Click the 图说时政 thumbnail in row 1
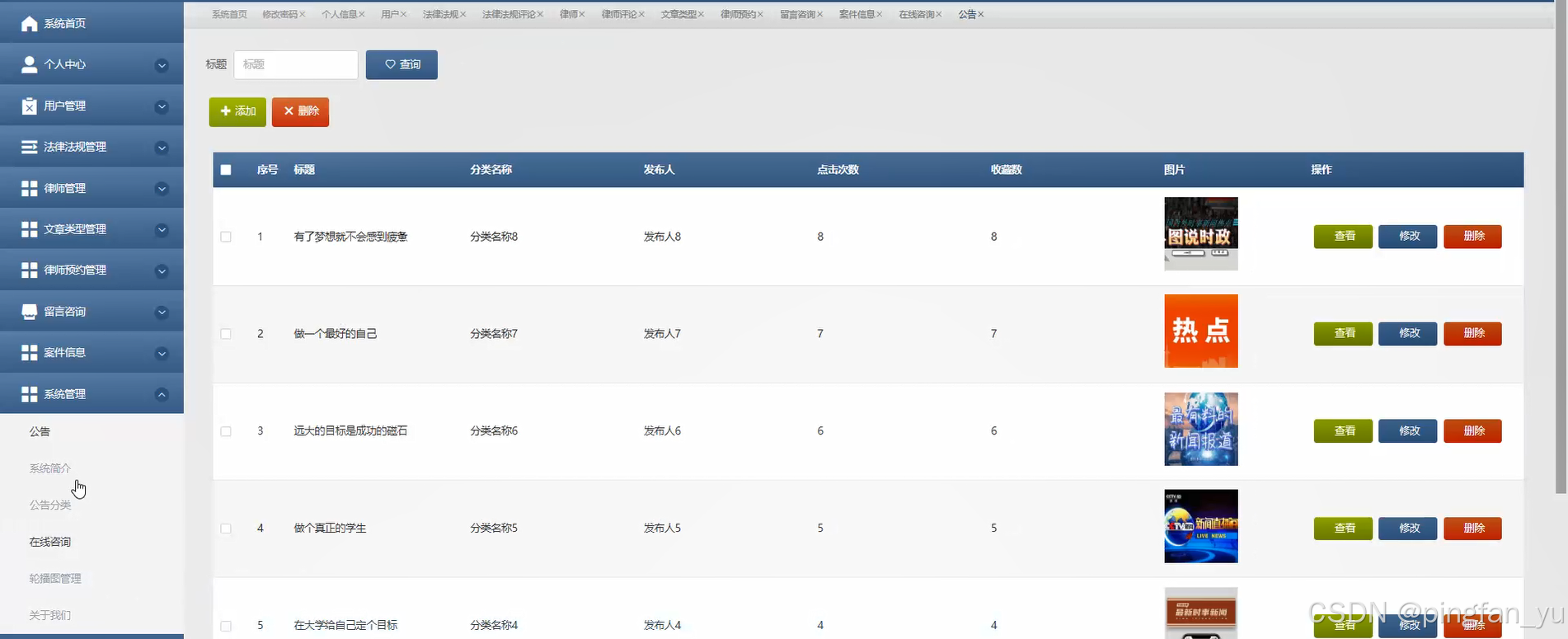Viewport: 1568px width, 639px height. click(x=1201, y=234)
